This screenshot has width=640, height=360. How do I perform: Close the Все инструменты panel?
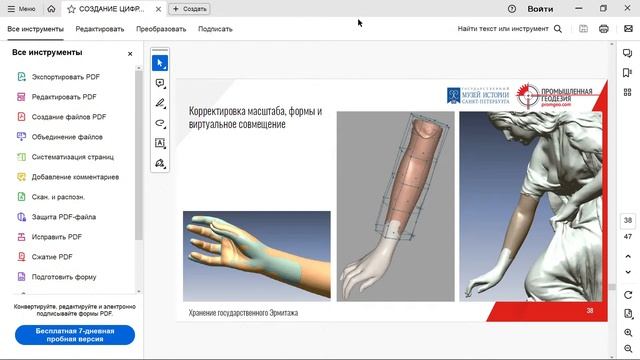click(x=130, y=53)
